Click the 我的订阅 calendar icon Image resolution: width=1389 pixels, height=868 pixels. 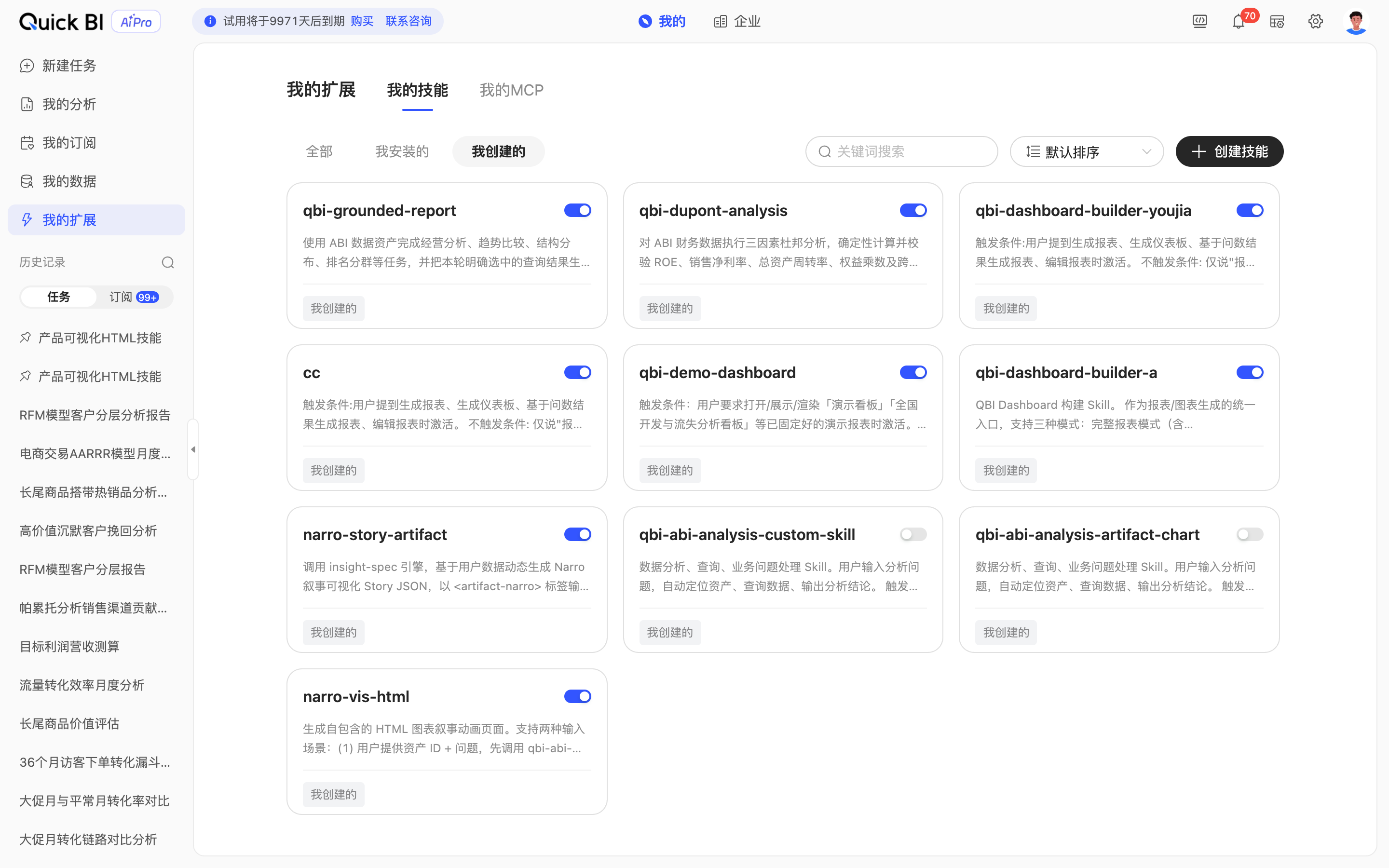pos(27,143)
